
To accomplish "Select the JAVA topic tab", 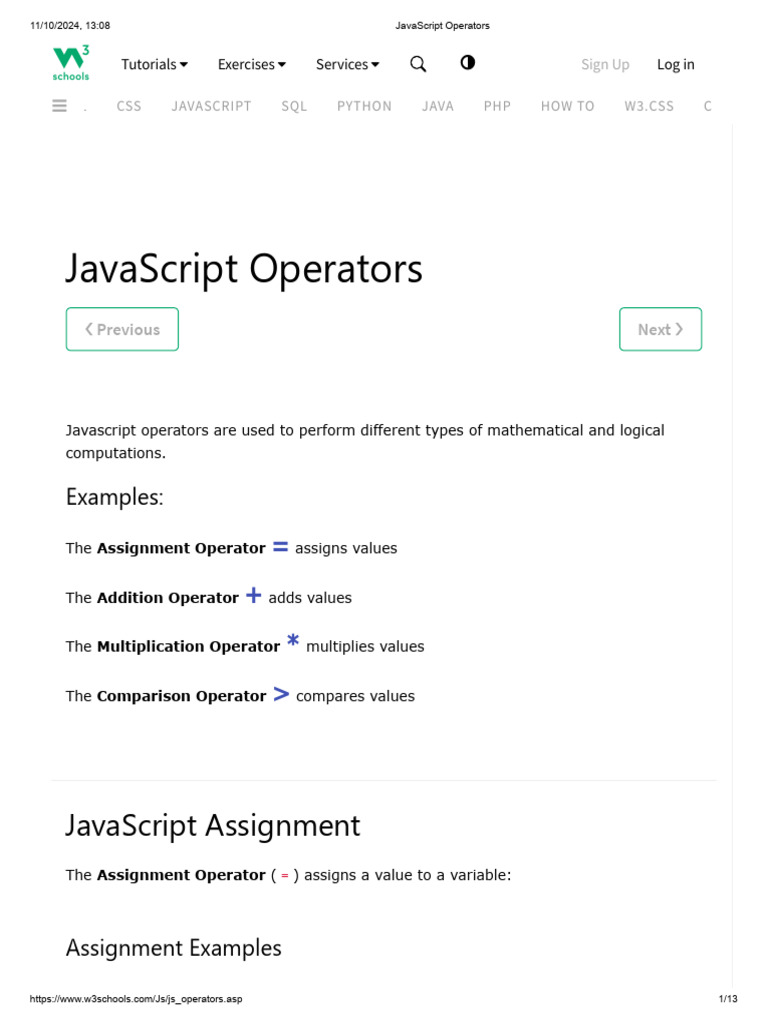I will pyautogui.click(x=438, y=106).
